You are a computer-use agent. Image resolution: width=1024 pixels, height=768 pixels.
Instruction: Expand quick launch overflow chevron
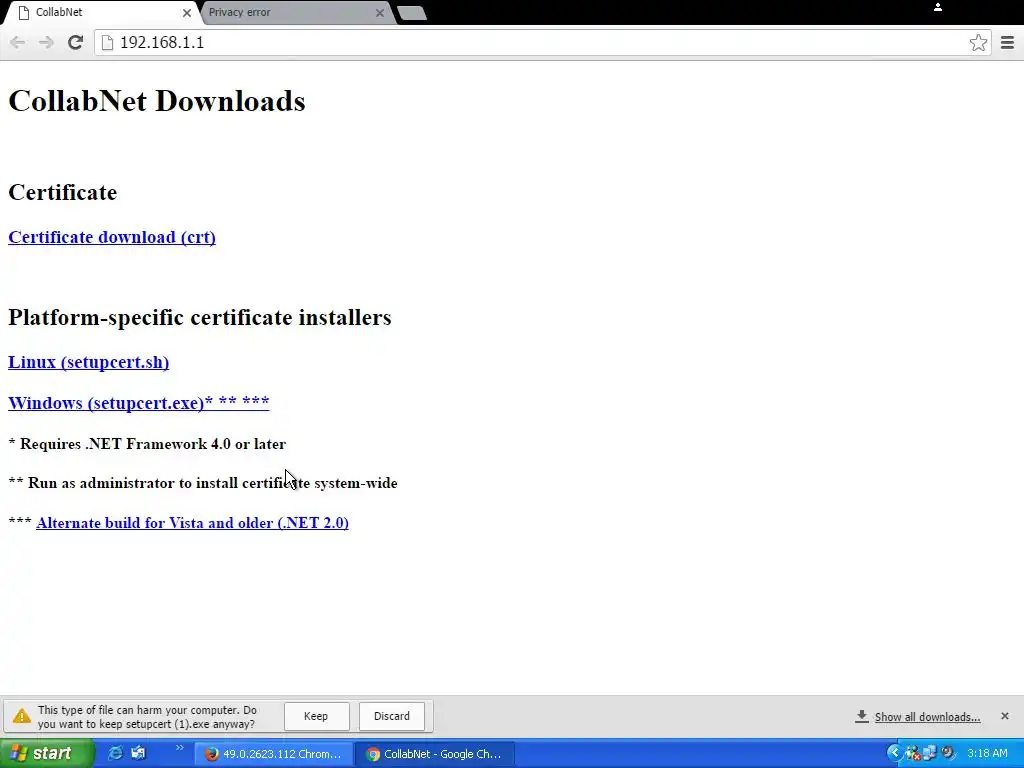[180, 748]
